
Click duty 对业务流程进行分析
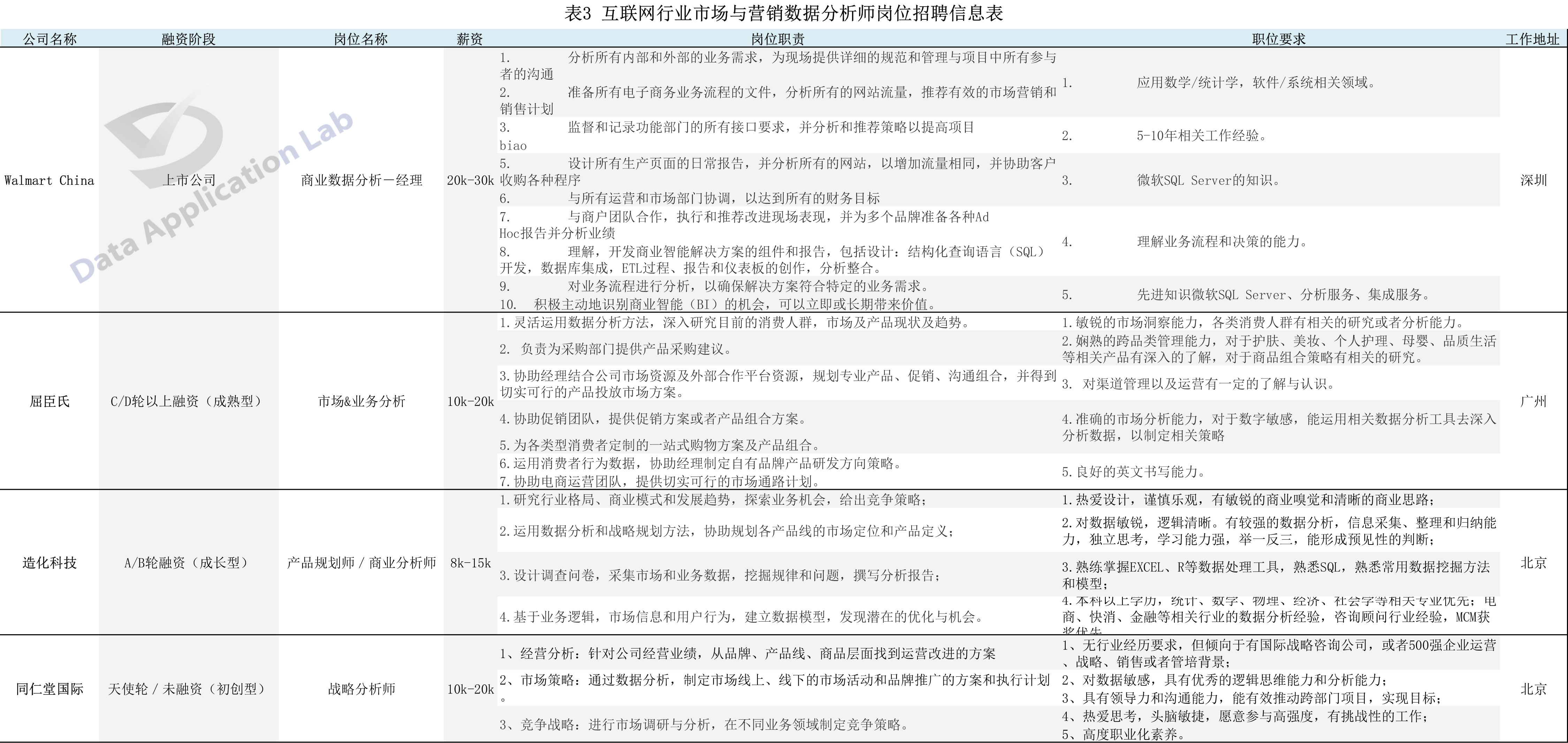point(715,286)
